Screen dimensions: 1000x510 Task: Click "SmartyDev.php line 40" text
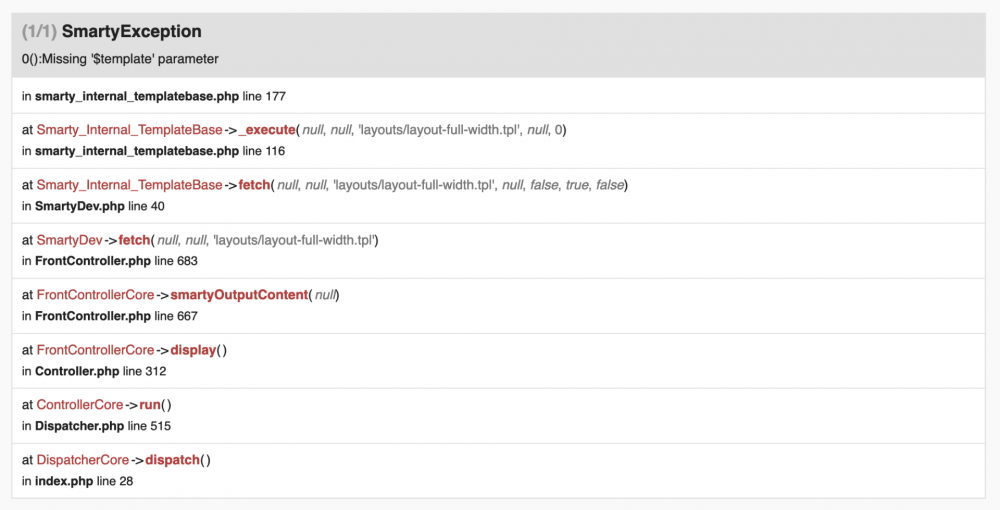[99, 206]
